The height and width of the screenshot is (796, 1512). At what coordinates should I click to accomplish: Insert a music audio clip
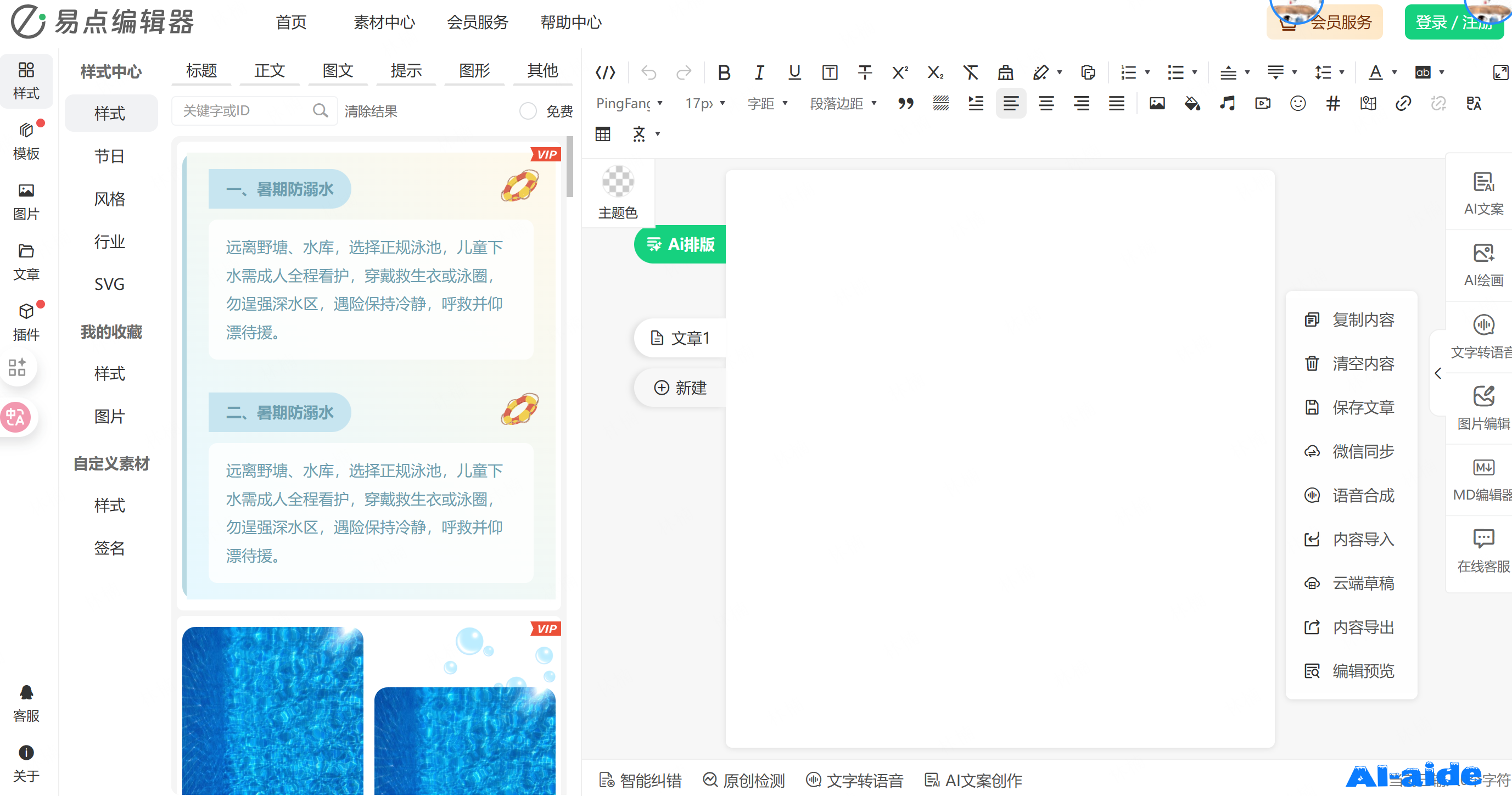coord(1227,104)
